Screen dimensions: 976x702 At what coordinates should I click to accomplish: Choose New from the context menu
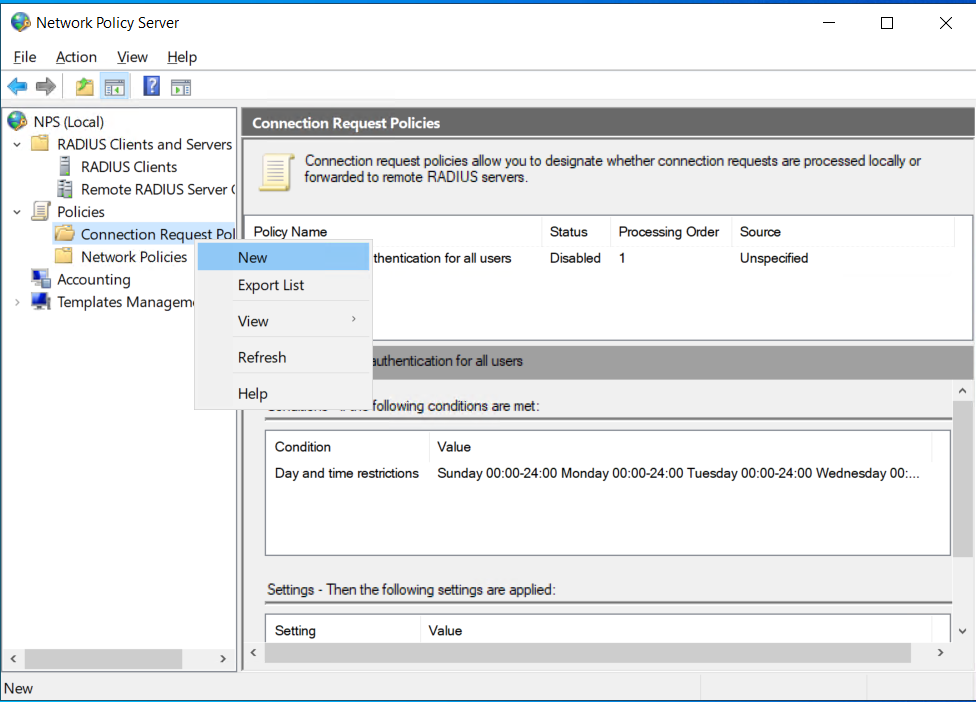(x=283, y=258)
